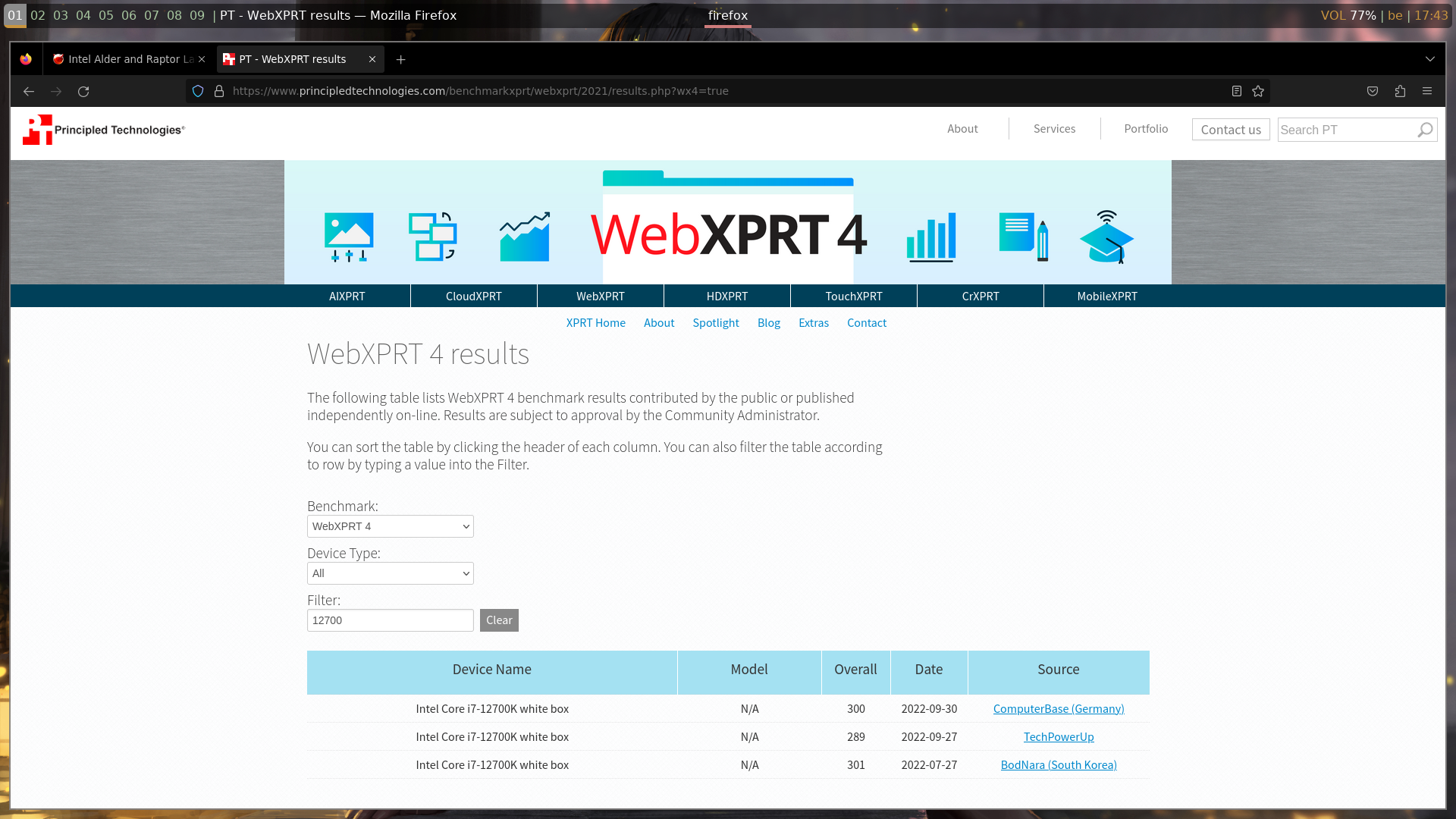Switch to workspace 02 in status bar
Image resolution: width=1456 pixels, height=819 pixels.
pos(38,15)
